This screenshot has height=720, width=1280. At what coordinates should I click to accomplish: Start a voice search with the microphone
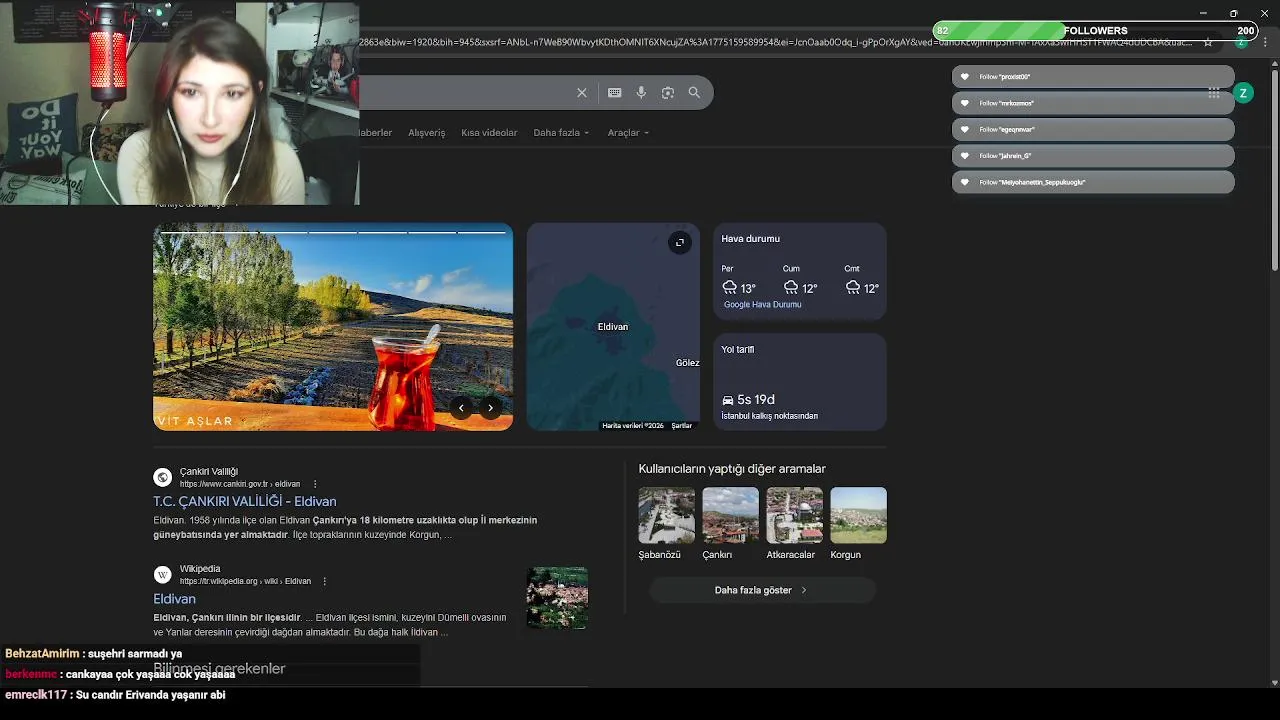(641, 92)
